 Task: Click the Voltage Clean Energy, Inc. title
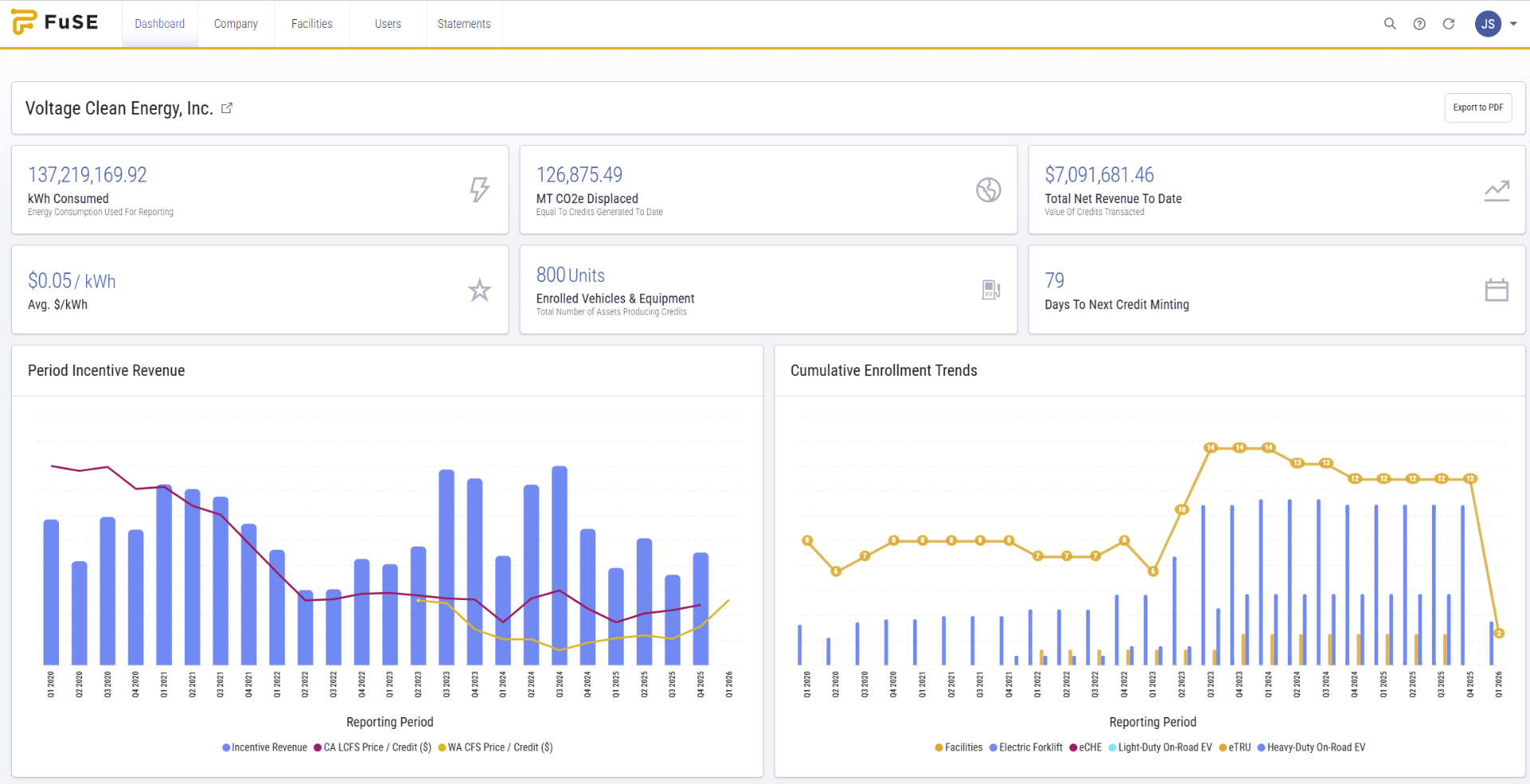pos(119,108)
